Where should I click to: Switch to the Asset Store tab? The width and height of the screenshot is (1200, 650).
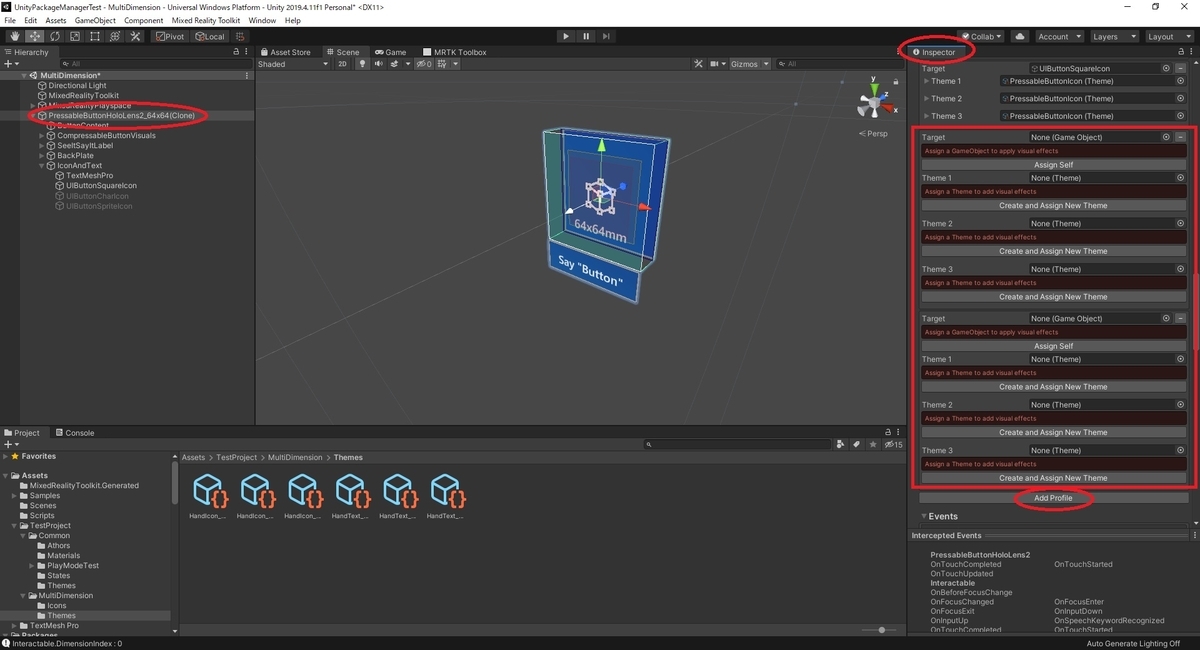click(x=285, y=52)
